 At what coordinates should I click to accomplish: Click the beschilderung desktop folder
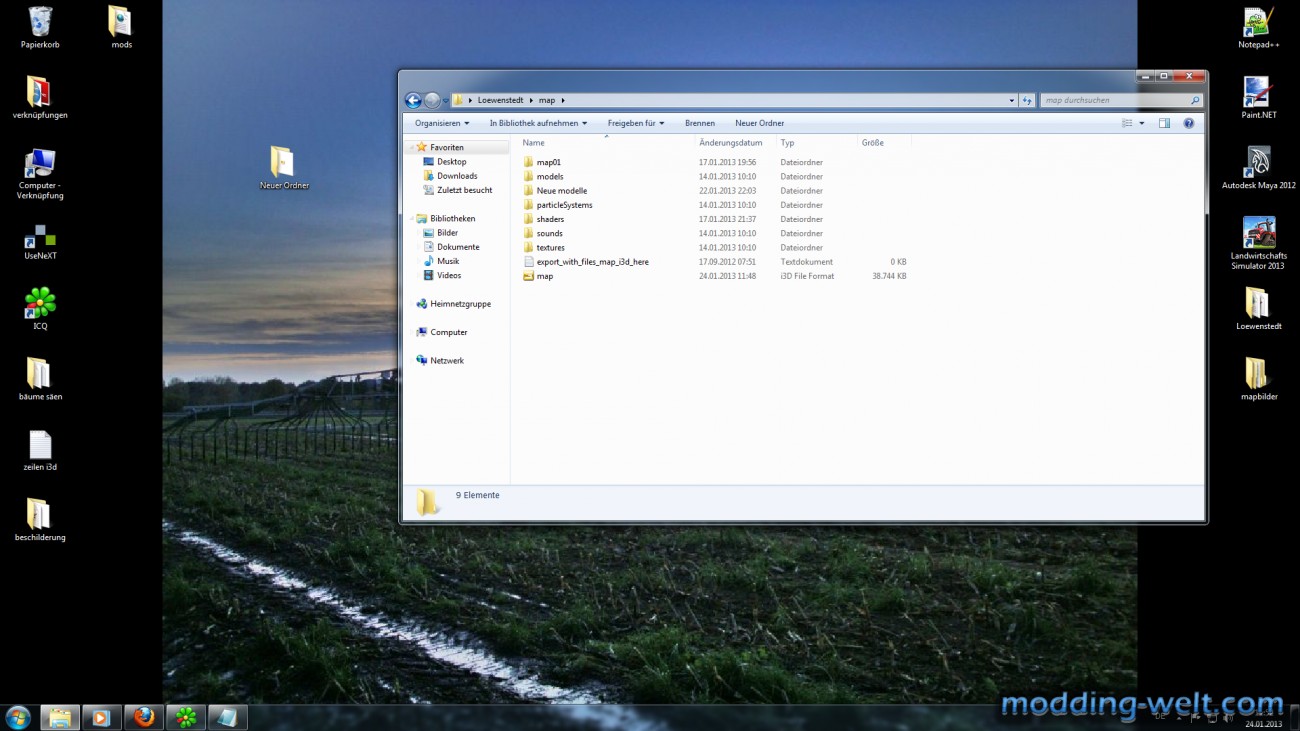click(x=40, y=520)
